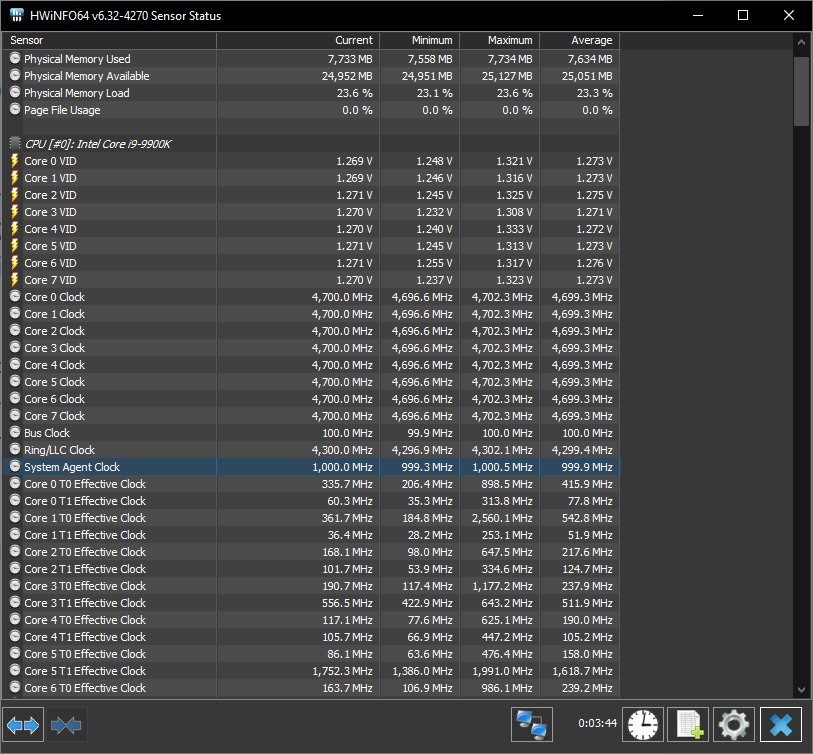Click the scrollbar down arrow

pos(801,689)
